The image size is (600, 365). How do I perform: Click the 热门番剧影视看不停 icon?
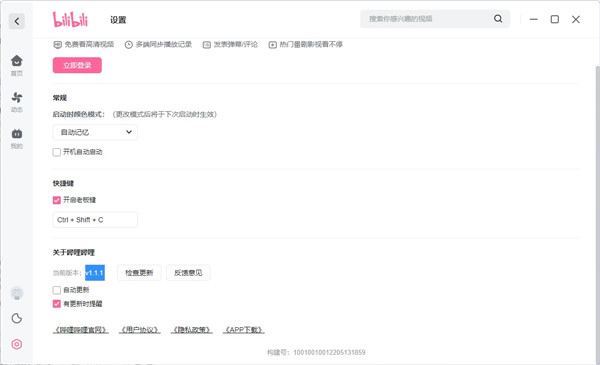point(272,45)
